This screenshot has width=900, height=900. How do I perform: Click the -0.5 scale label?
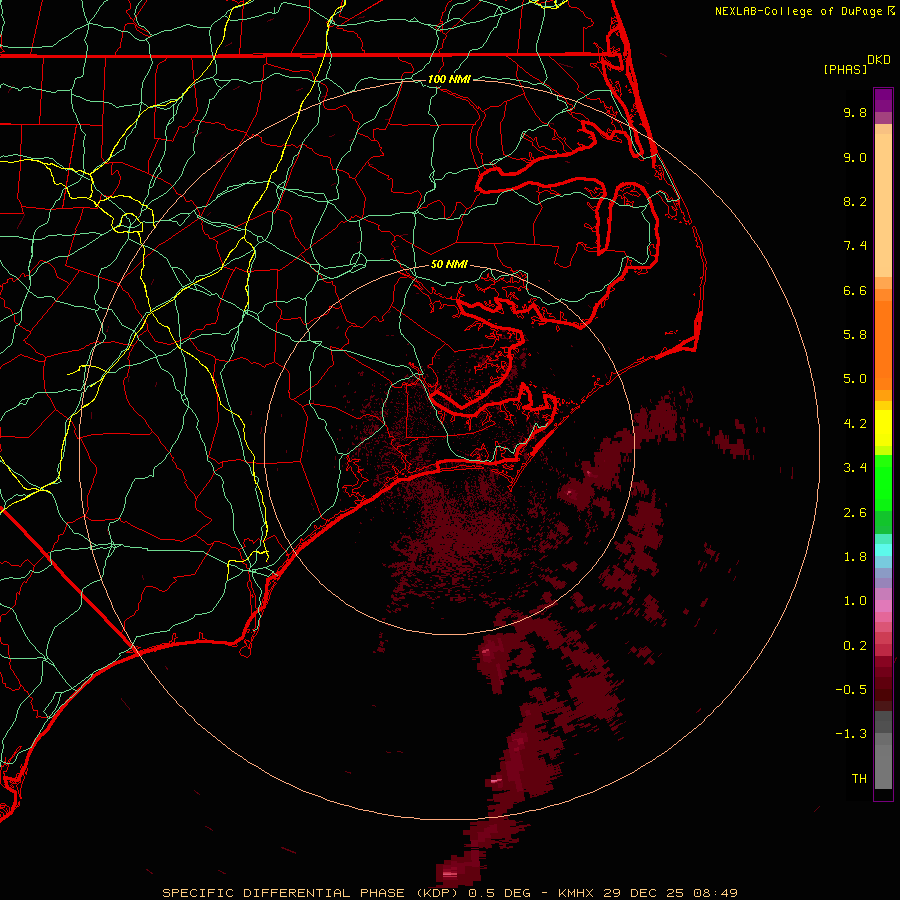851,690
